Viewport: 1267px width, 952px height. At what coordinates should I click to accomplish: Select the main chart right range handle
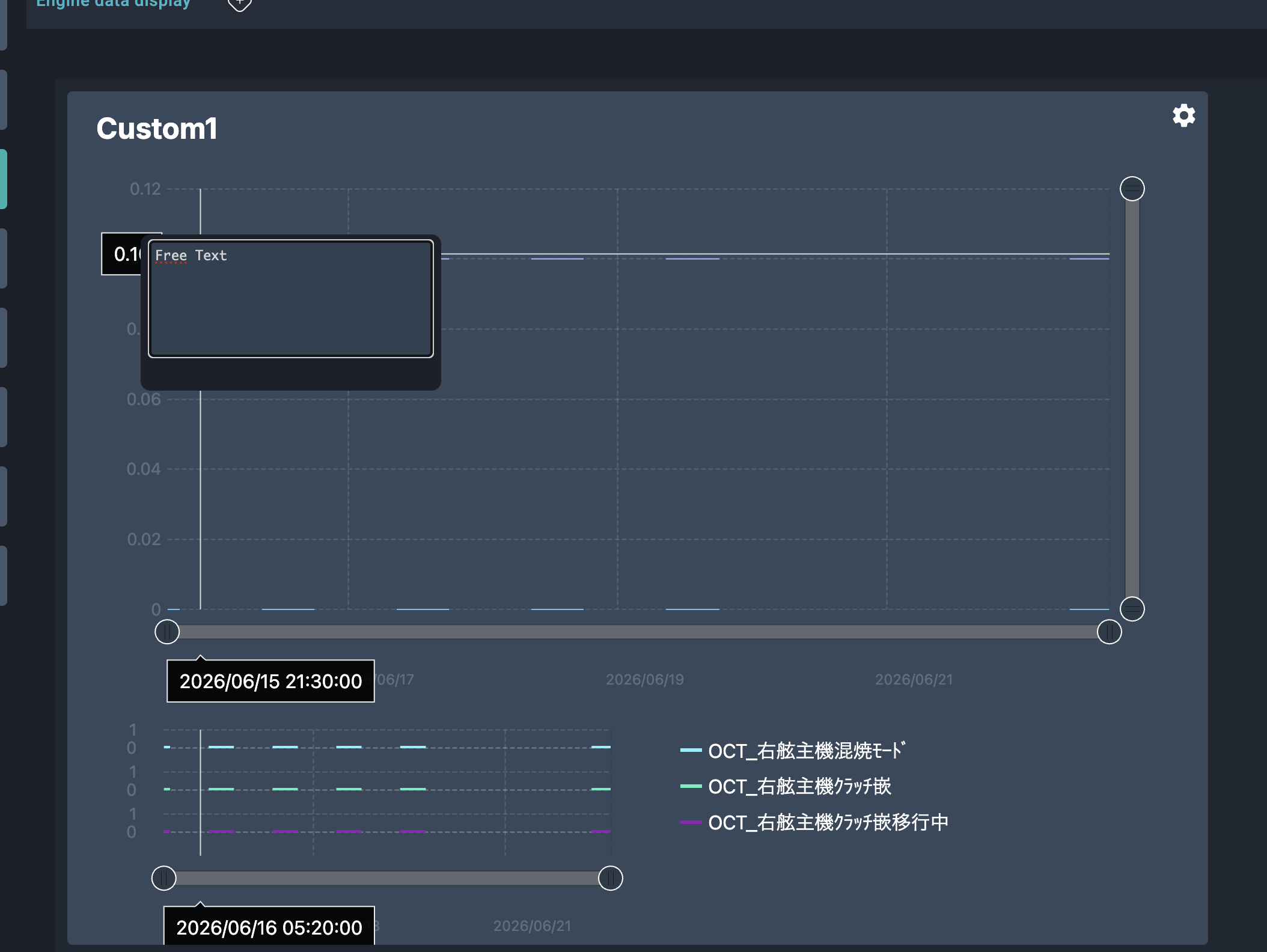1109,632
